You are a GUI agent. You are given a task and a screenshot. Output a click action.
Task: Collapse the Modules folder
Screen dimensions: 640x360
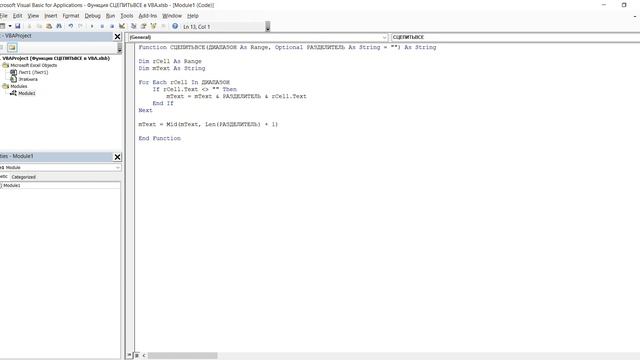(6, 86)
